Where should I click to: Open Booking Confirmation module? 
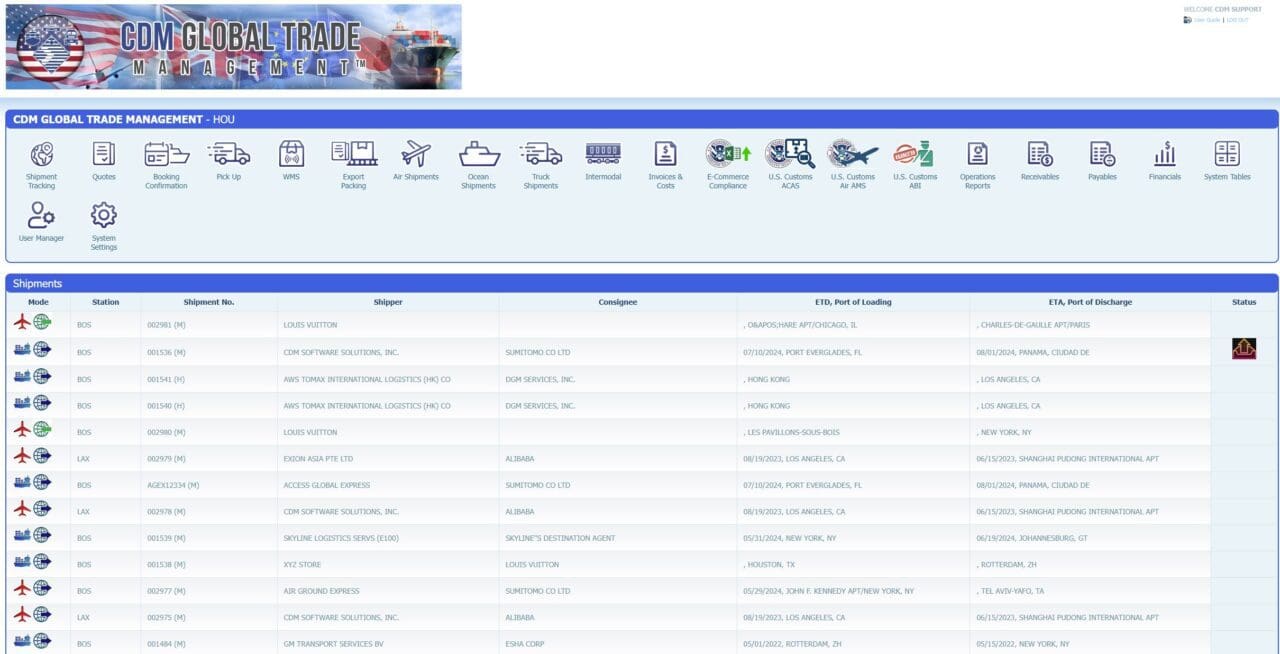(166, 165)
